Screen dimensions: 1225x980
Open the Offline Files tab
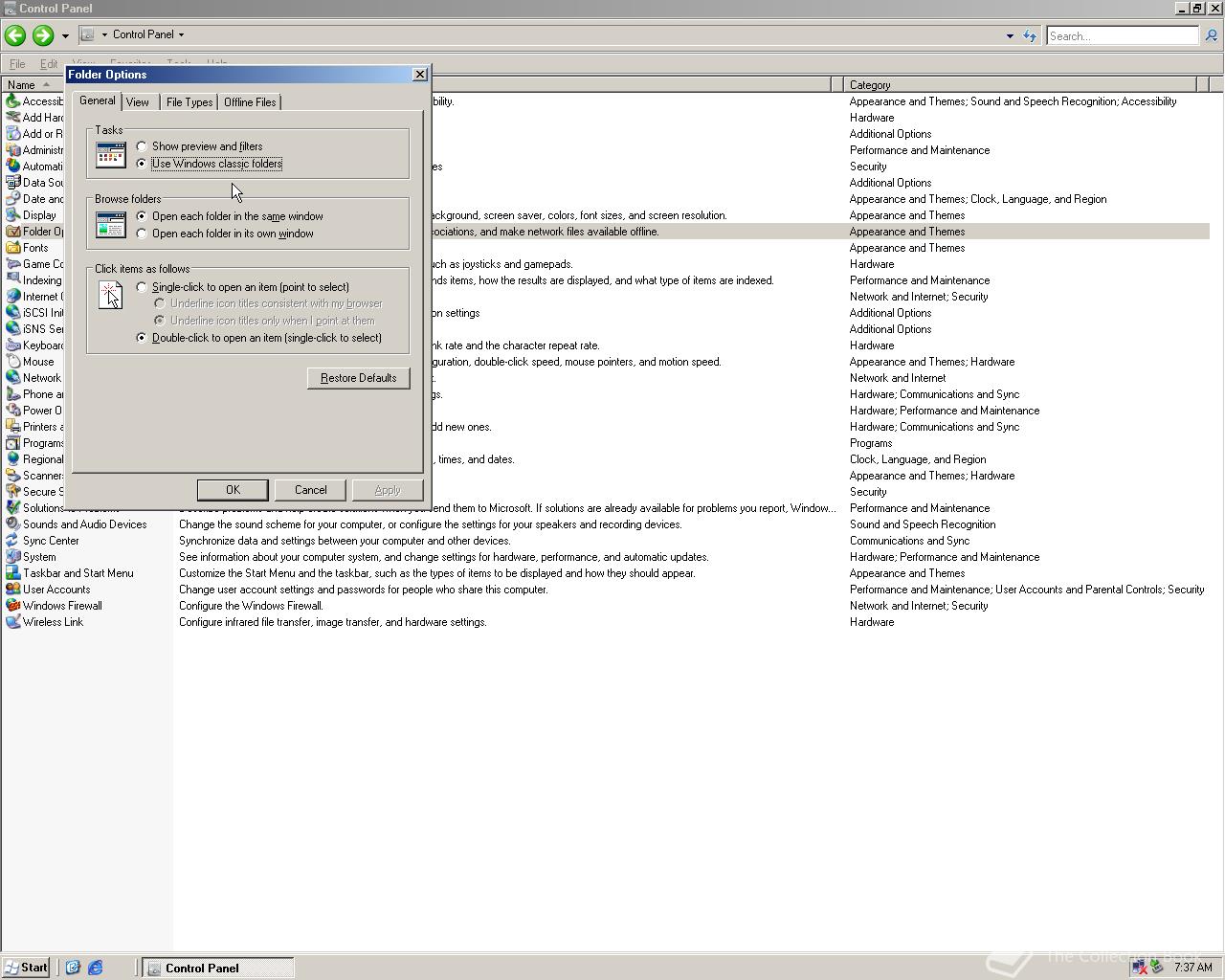250,102
